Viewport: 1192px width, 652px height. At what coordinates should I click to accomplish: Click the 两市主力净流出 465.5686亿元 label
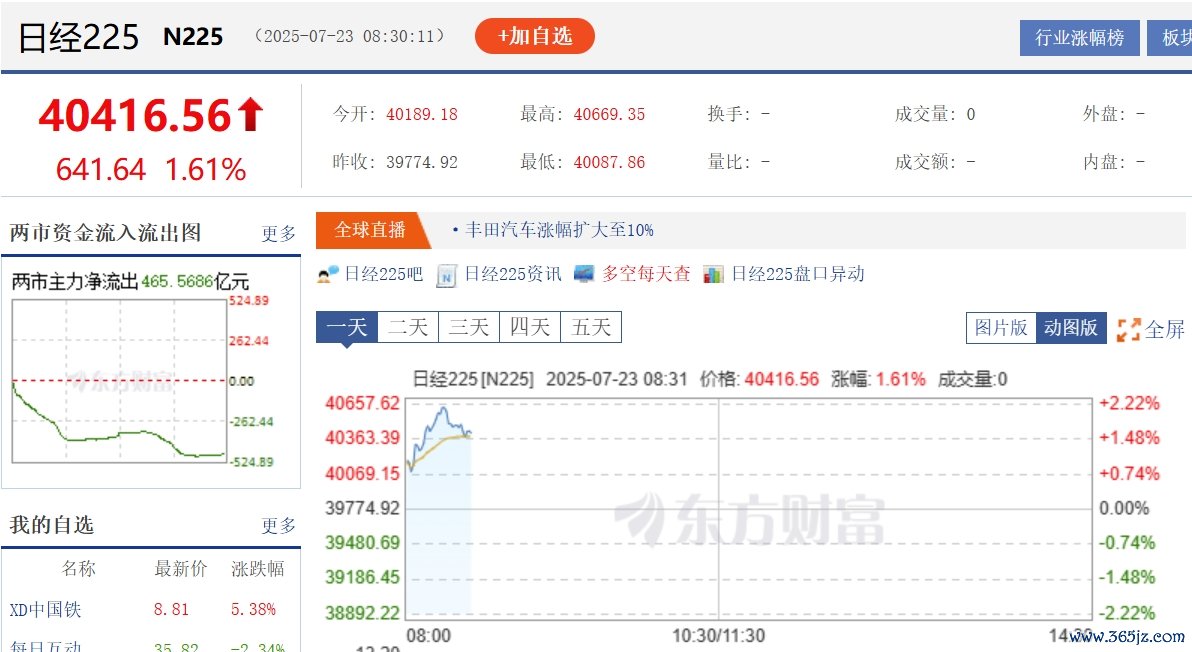coord(130,281)
